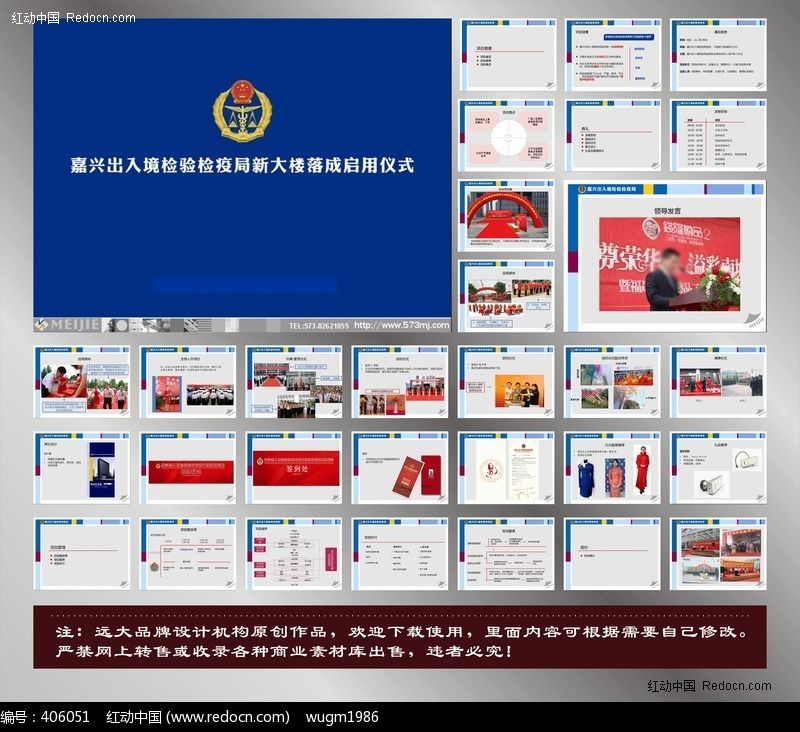
Task: Select the title text 嘉兴出入境检验检疫局新大楼落成启用仪式
Action: 242,165
